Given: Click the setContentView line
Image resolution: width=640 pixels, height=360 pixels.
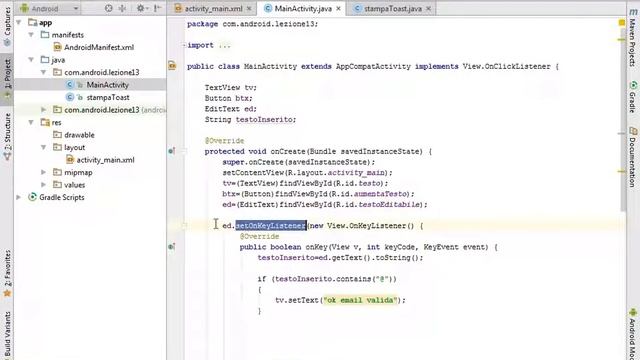Looking at the screenshot, I should tap(307, 173).
